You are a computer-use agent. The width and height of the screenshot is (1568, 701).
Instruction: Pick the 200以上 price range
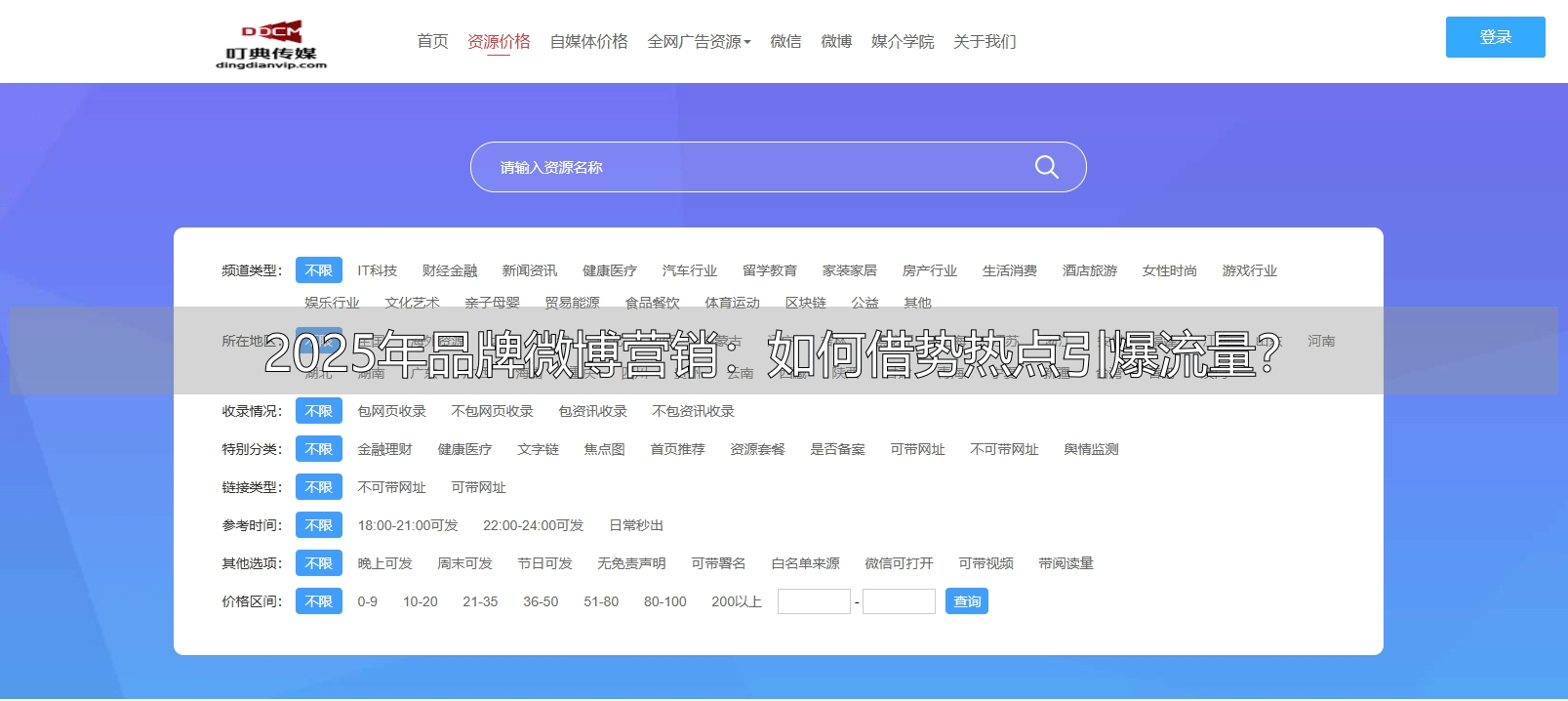(x=736, y=601)
